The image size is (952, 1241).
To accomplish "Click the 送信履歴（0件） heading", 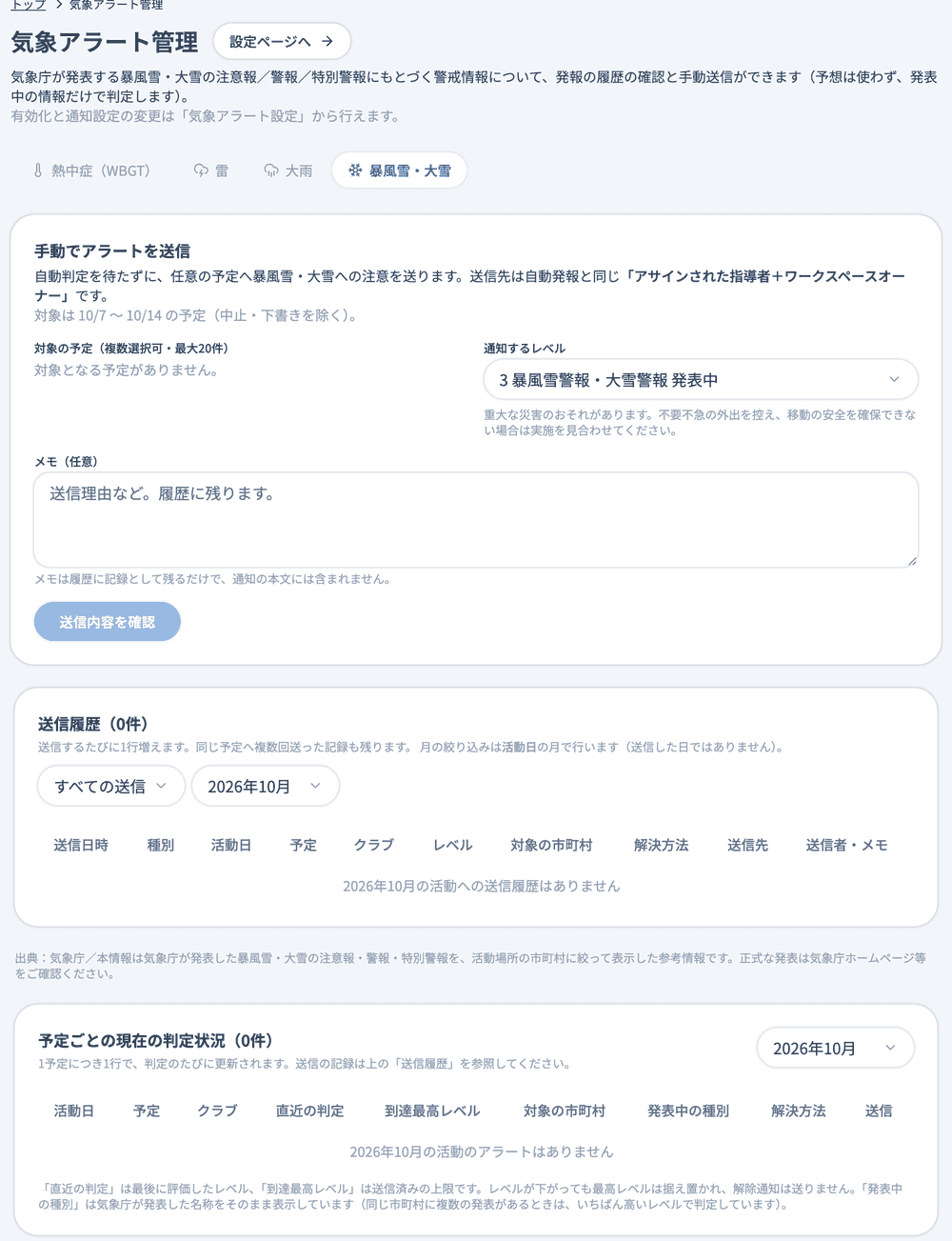I will tap(92, 724).
